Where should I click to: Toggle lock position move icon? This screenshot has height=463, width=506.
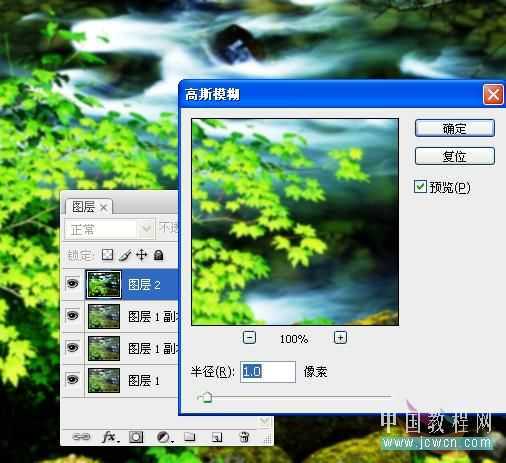click(x=142, y=255)
